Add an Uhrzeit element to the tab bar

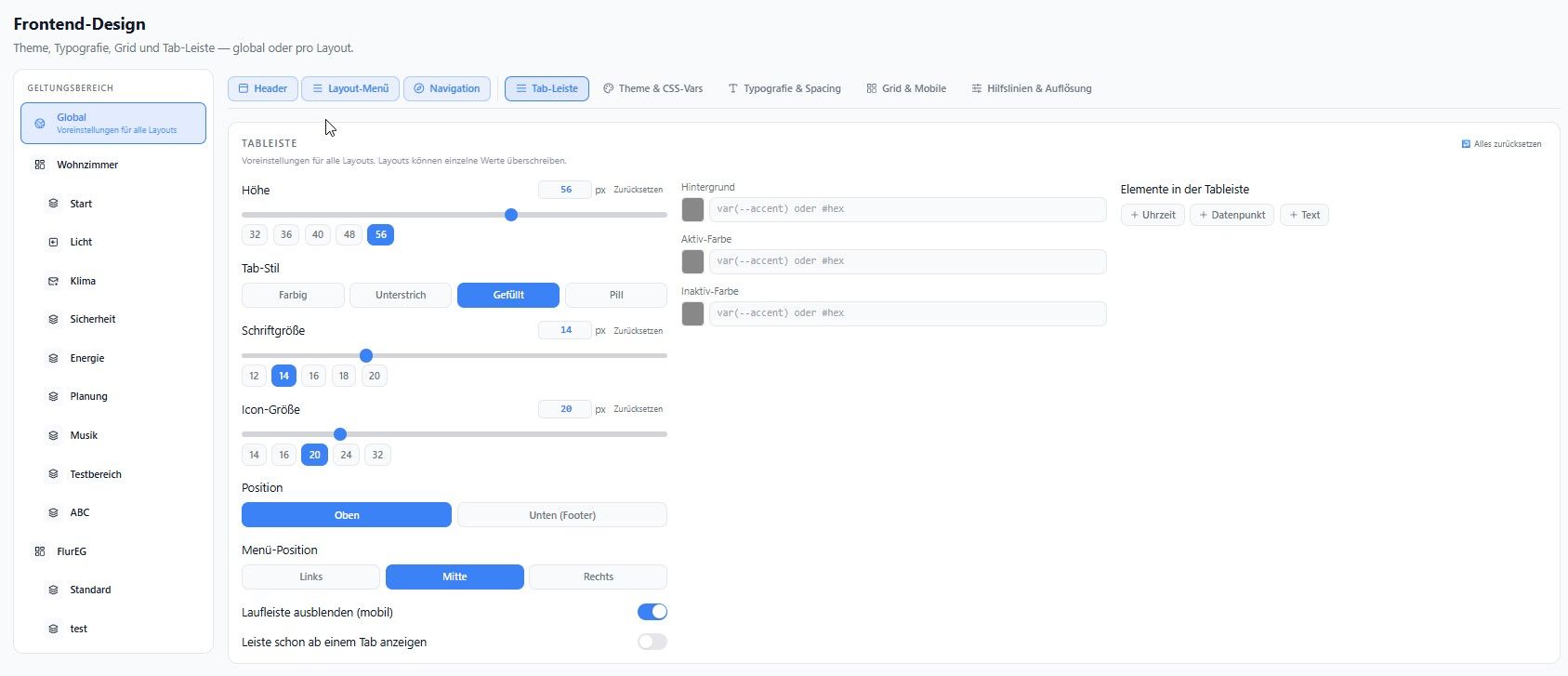pyautogui.click(x=1153, y=215)
